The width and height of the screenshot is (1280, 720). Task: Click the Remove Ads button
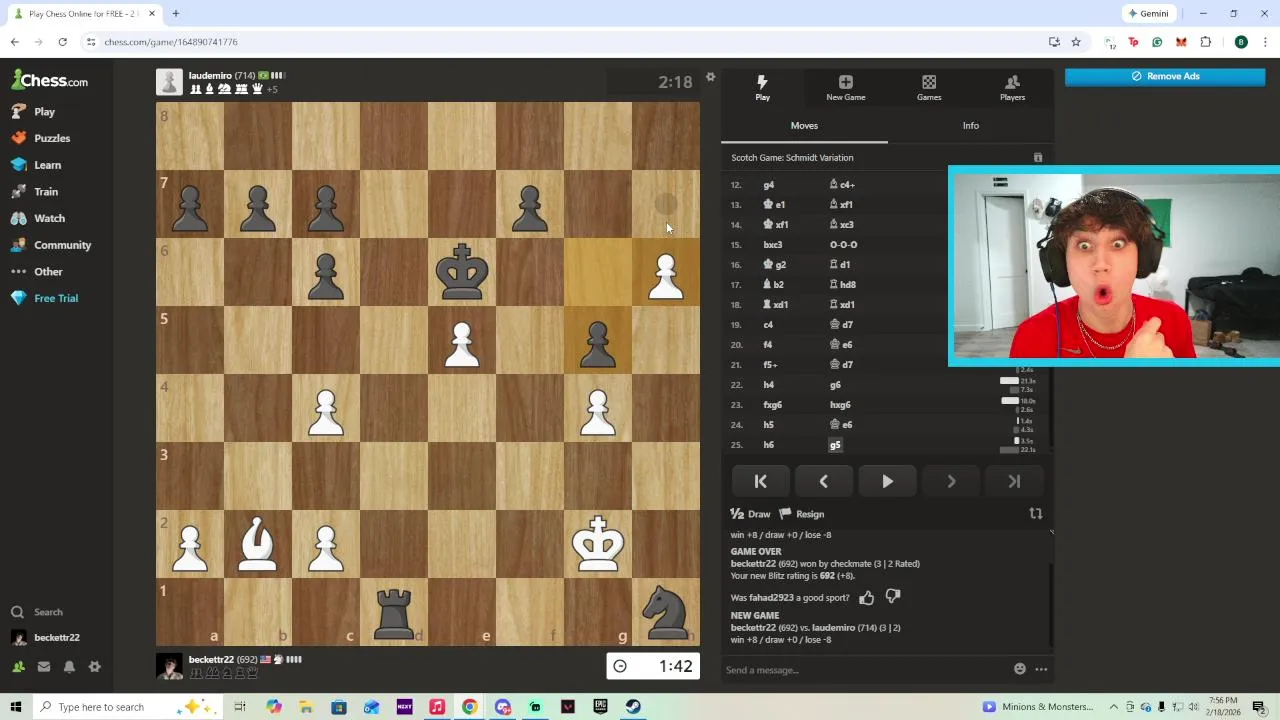[x=1165, y=76]
